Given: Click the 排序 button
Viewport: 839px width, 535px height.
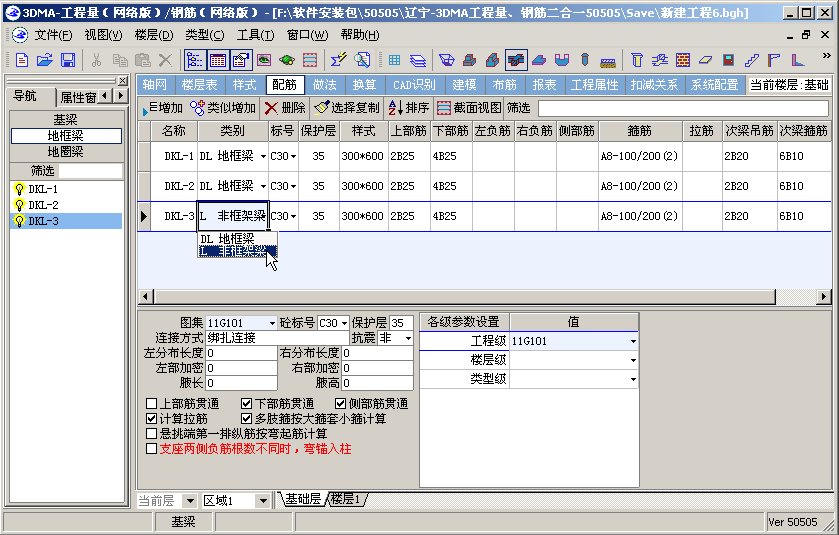Looking at the screenshot, I should coord(409,108).
